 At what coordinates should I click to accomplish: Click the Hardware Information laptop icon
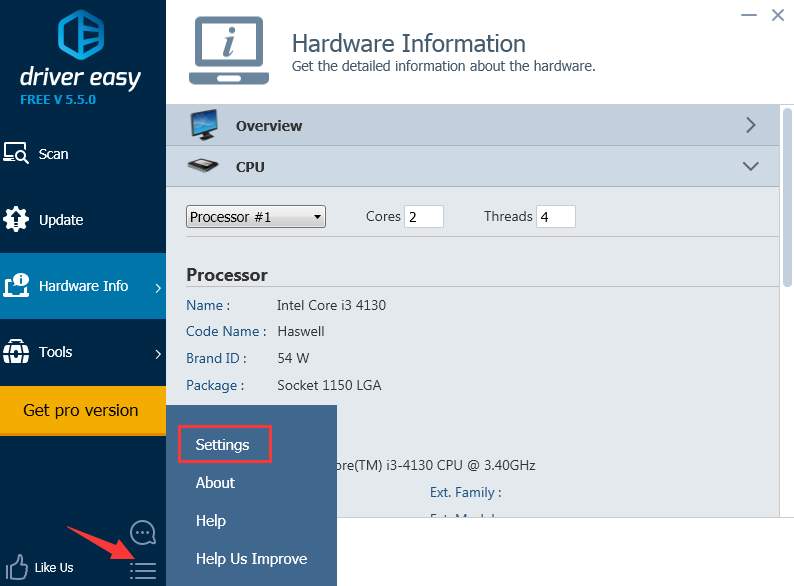coord(229,50)
